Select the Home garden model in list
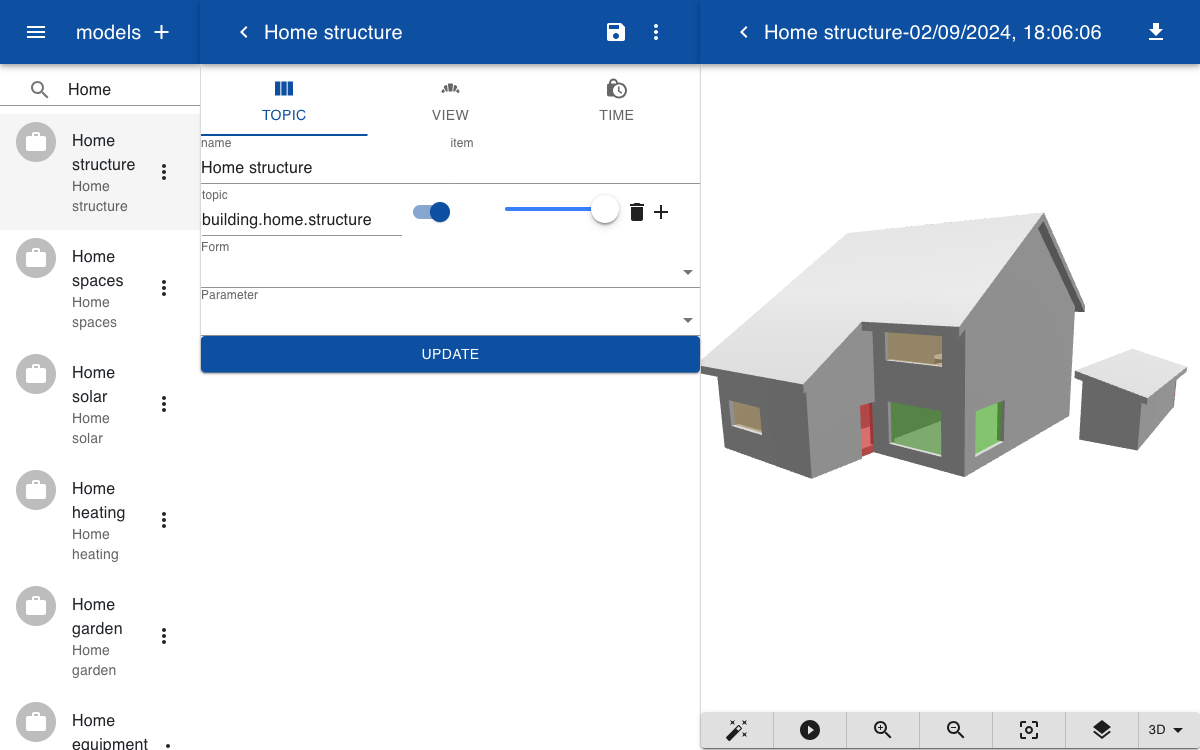The height and width of the screenshot is (750, 1200). click(x=100, y=636)
